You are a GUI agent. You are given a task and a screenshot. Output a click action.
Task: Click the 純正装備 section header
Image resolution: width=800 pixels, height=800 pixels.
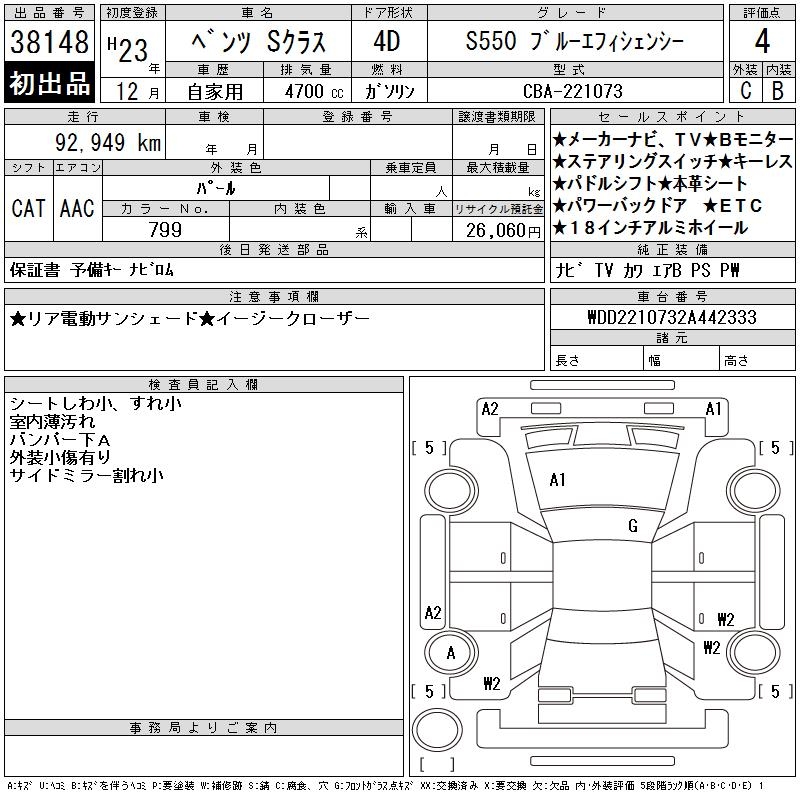click(x=672, y=249)
